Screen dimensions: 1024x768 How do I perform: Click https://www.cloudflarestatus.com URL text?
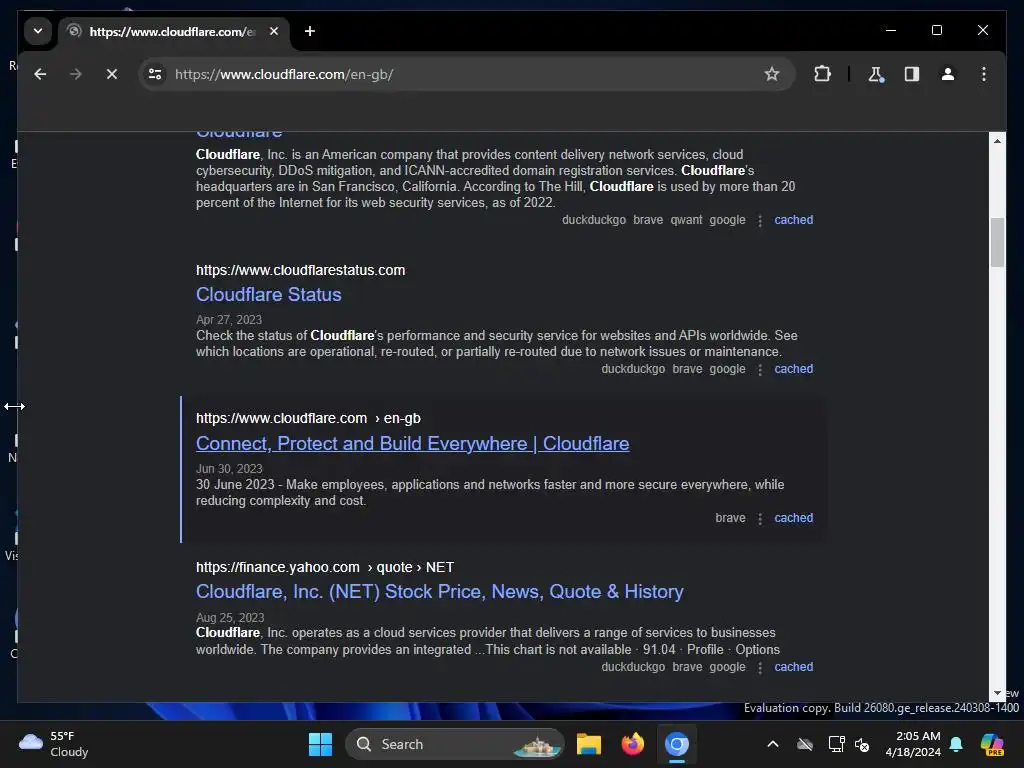click(300, 270)
